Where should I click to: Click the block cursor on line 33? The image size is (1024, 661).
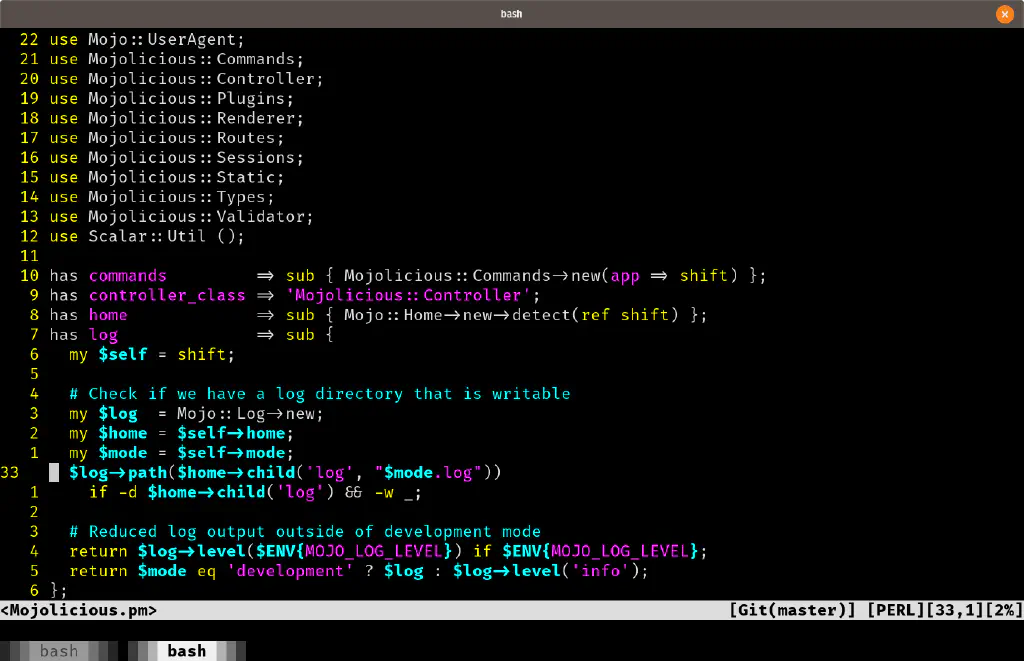54,473
